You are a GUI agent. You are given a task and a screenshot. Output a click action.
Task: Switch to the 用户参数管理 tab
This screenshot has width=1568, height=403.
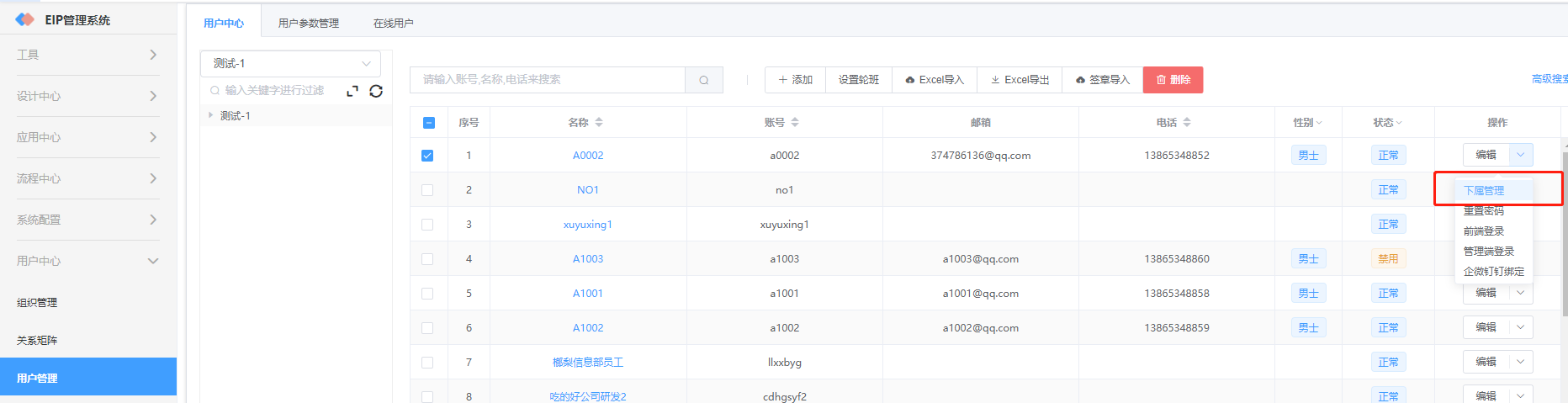[309, 23]
